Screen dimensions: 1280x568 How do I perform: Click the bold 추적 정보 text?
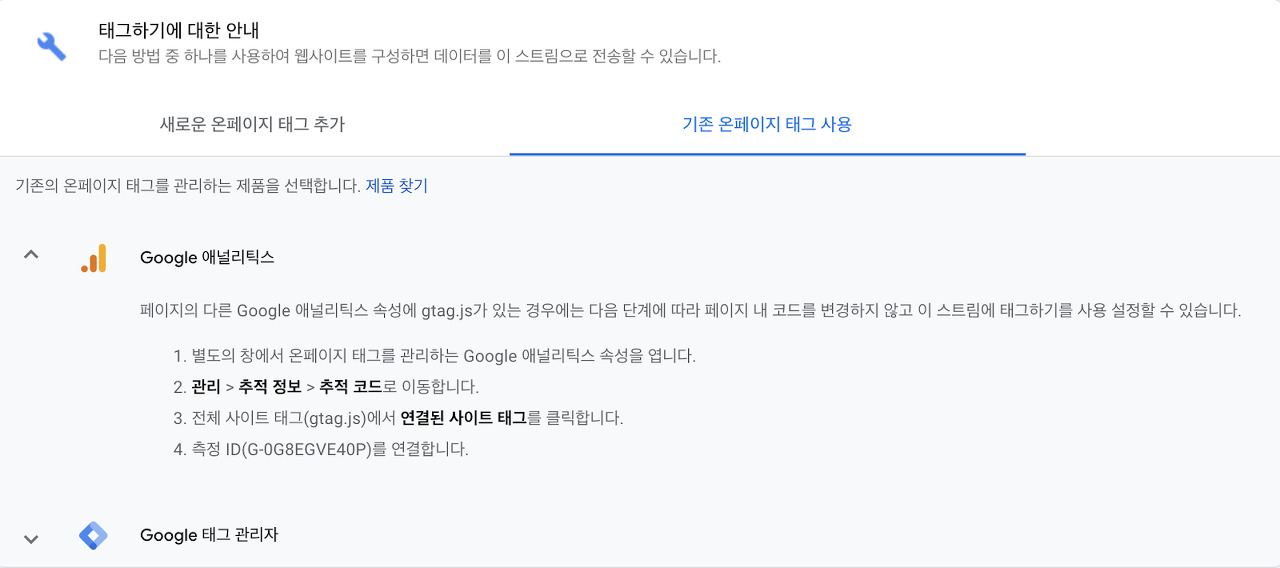[x=270, y=387]
